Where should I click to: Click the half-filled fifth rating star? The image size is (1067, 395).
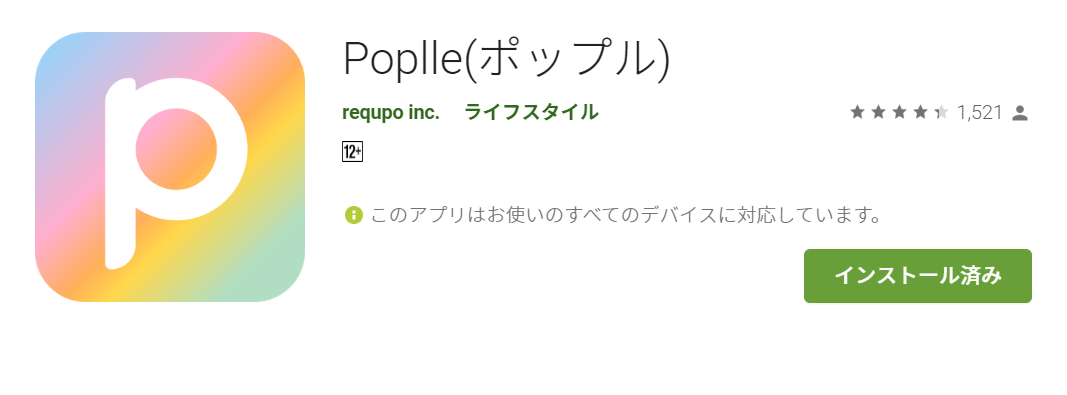click(x=942, y=112)
